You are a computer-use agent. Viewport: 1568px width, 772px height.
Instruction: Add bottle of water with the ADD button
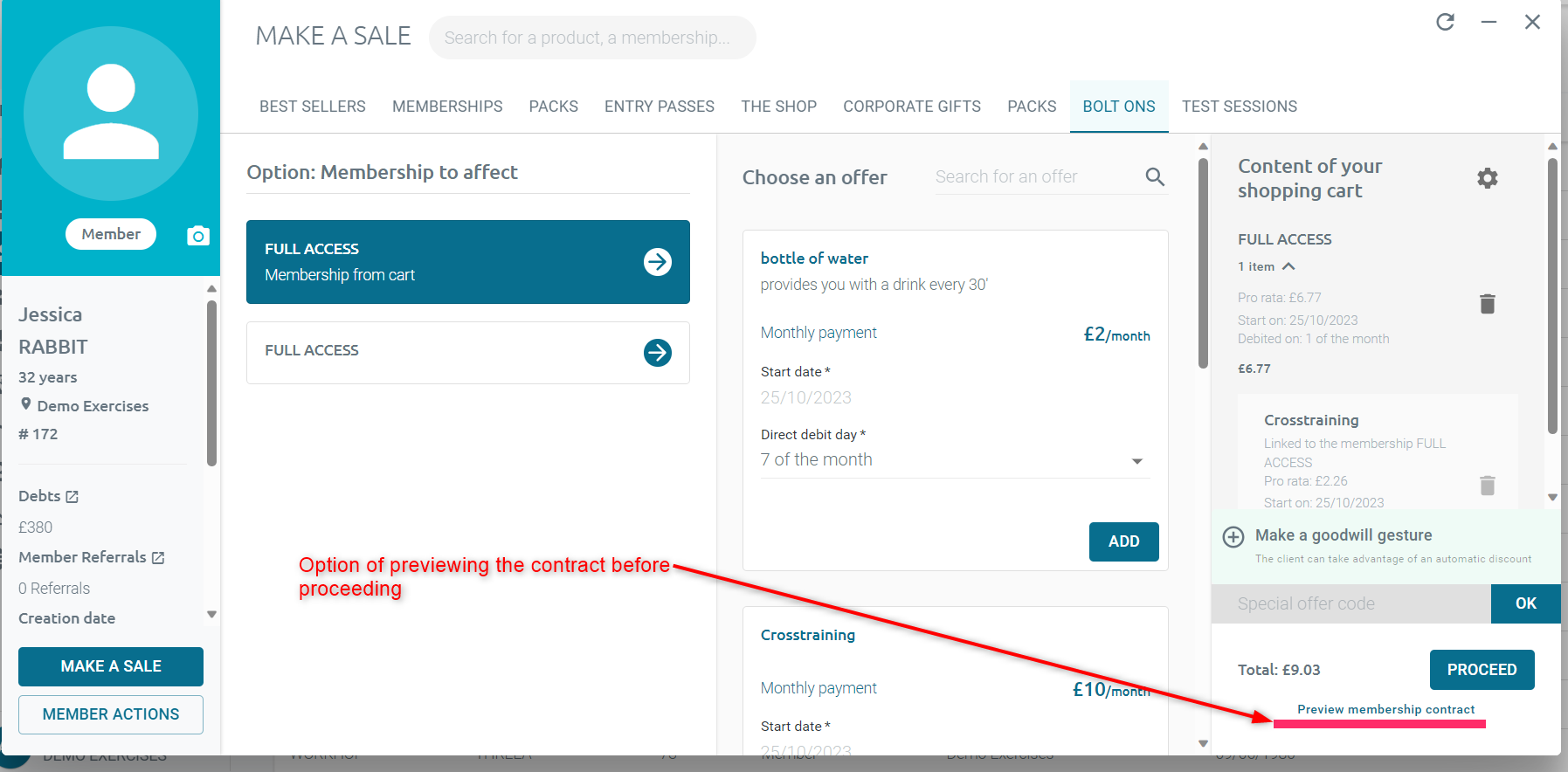coord(1123,541)
